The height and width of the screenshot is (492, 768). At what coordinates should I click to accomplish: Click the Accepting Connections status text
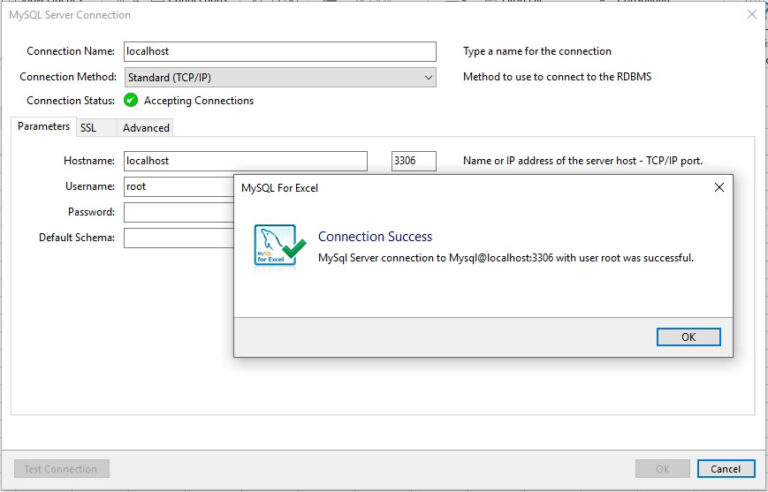click(x=199, y=100)
